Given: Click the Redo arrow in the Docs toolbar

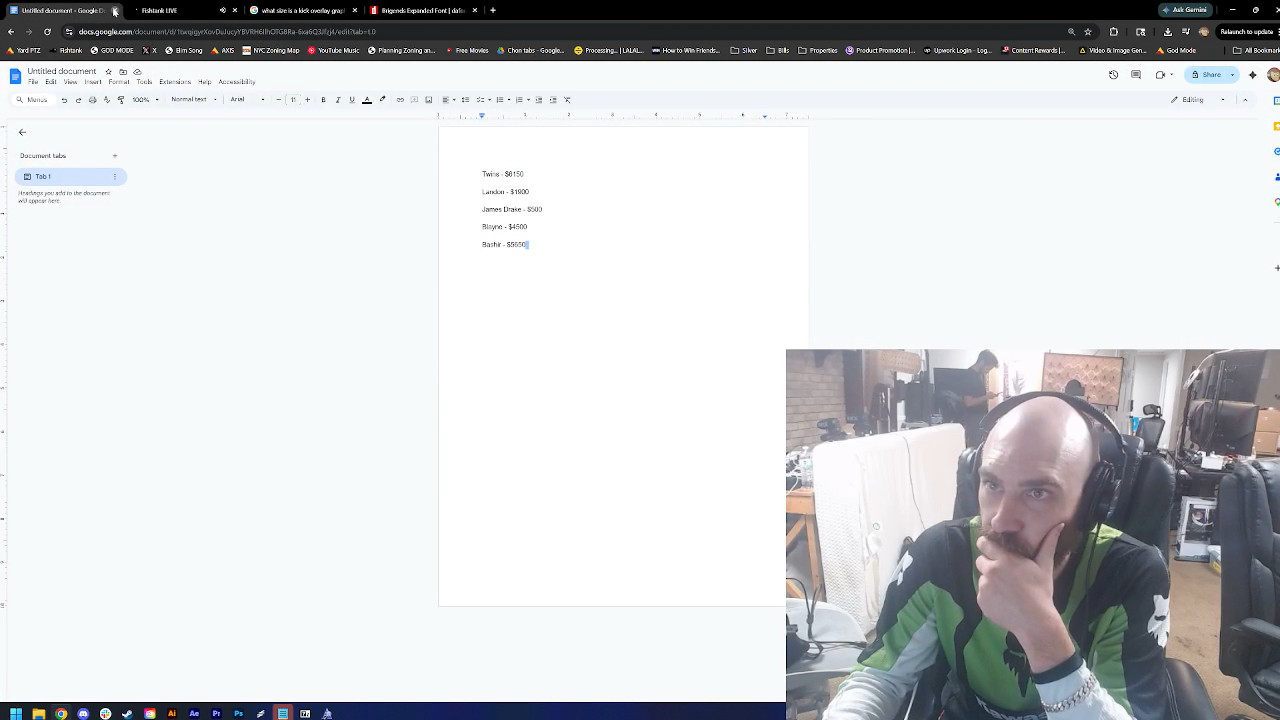Looking at the screenshot, I should pyautogui.click(x=78, y=100).
